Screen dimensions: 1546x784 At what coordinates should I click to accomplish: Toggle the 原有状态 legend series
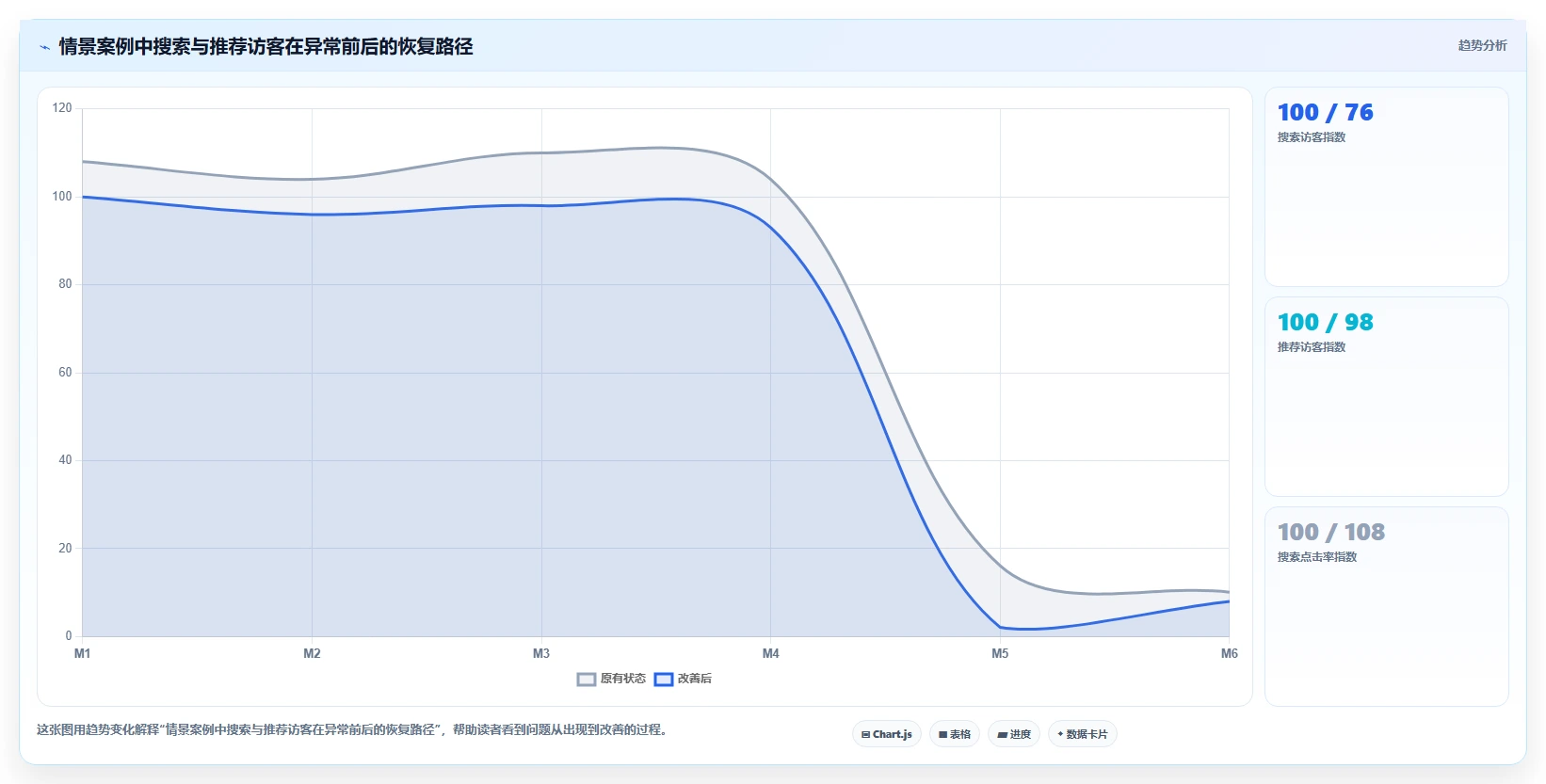pyautogui.click(x=611, y=679)
